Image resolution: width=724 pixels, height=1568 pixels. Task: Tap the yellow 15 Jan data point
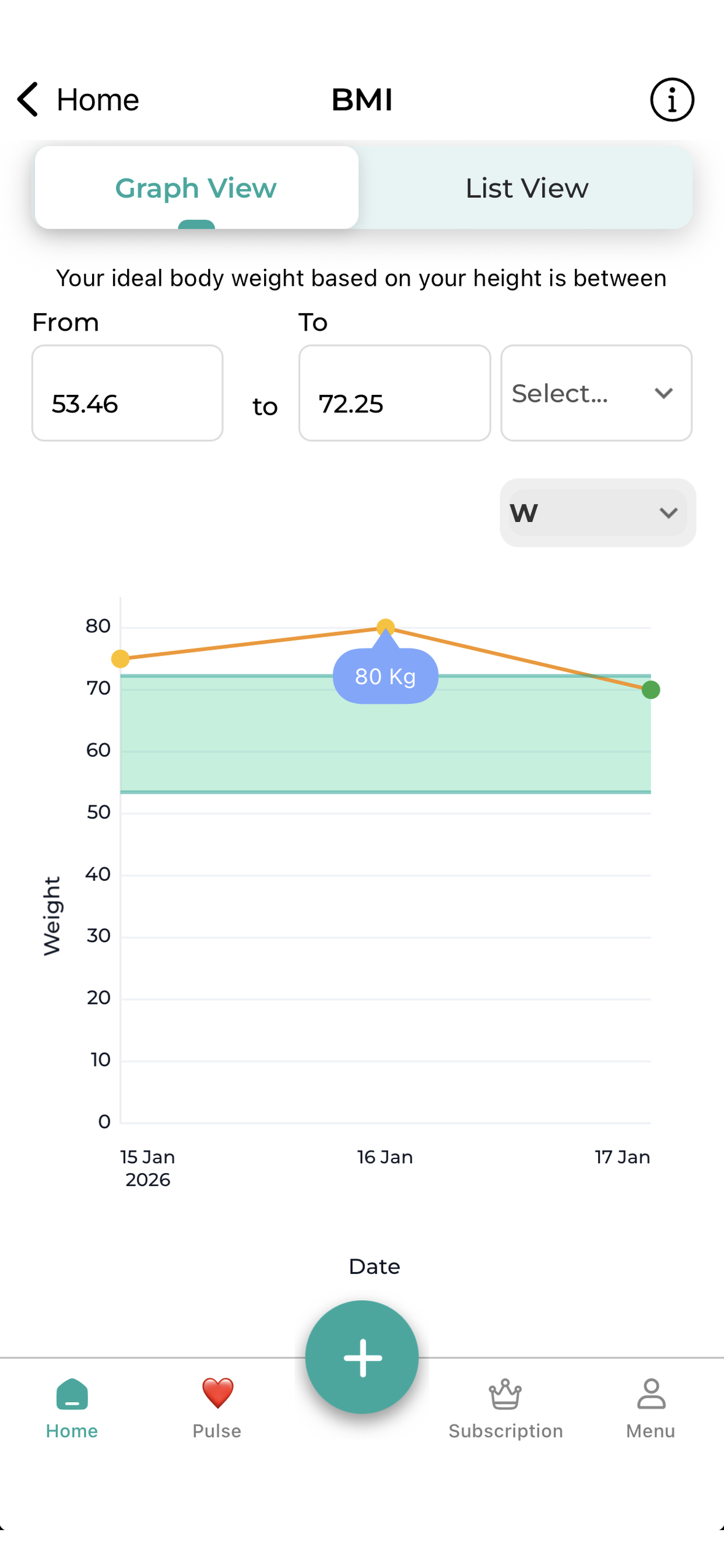[x=121, y=659]
